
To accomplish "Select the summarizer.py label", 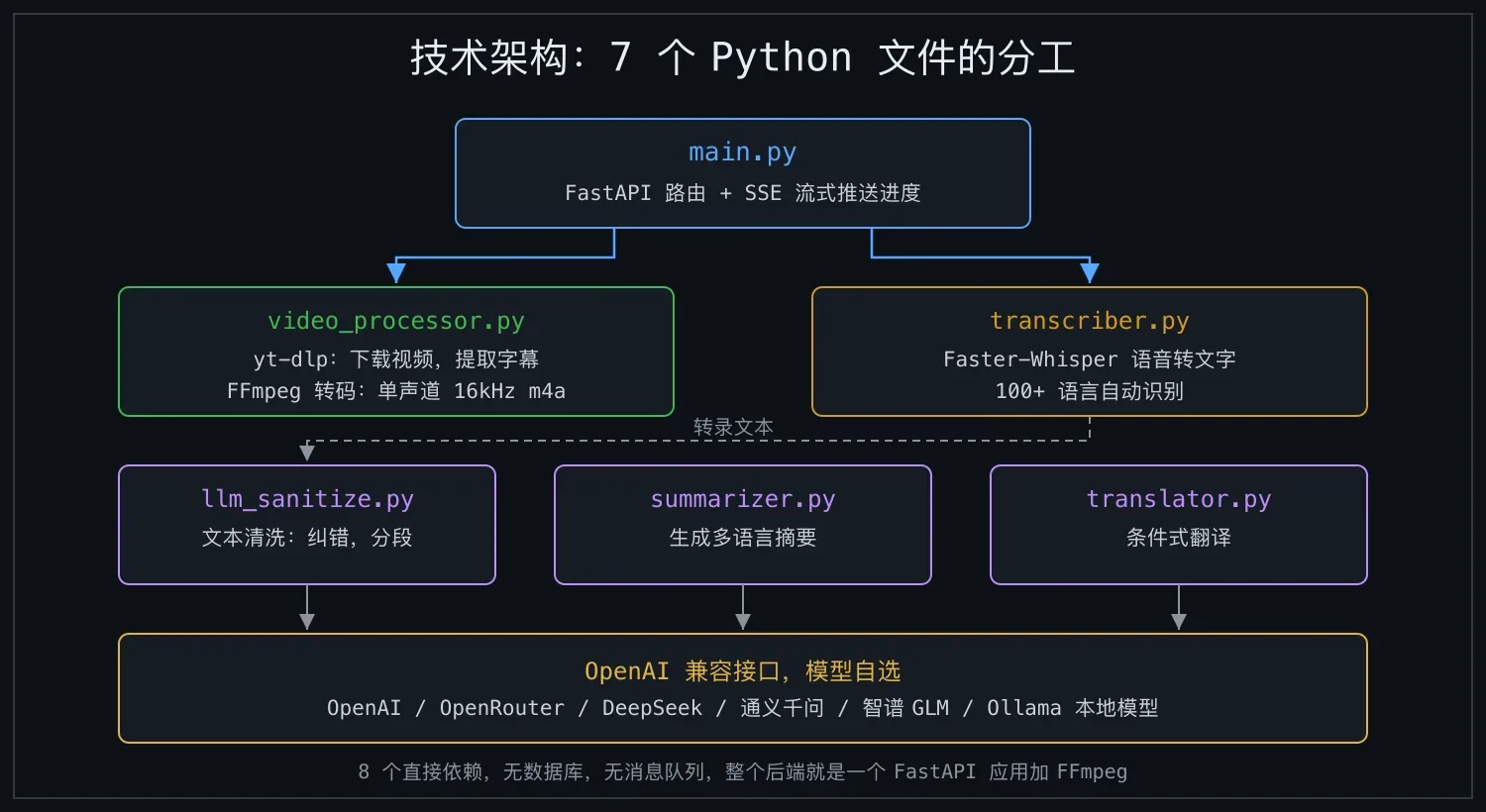I will point(742,499).
